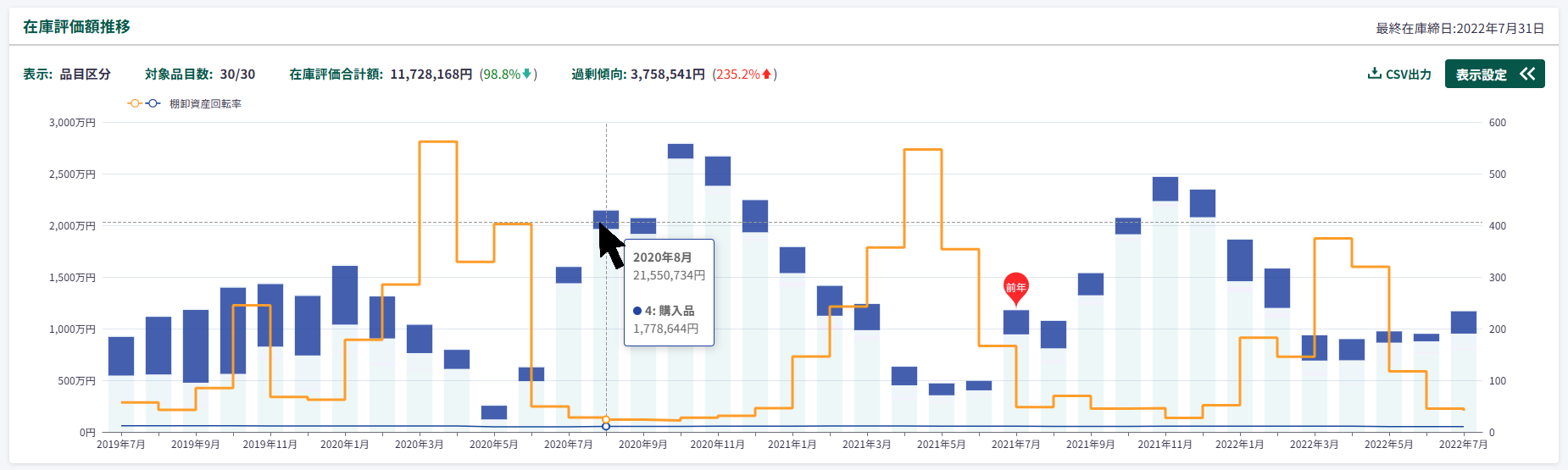The width and height of the screenshot is (1568, 470).
Task: Click the blue dot beside 4: 購入品 in the tooltip
Action: tap(637, 311)
